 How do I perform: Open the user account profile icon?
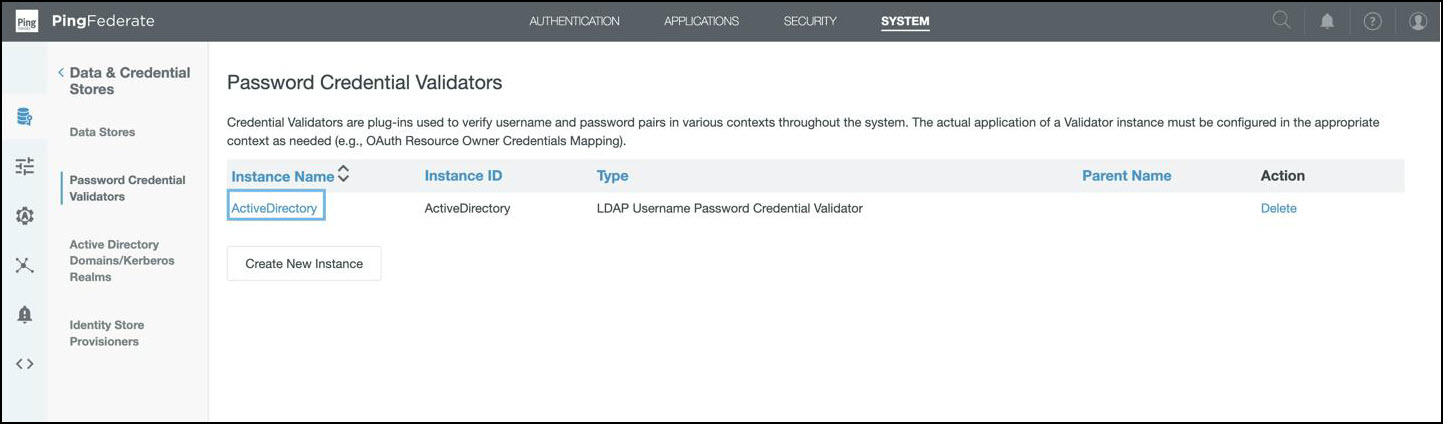(x=1418, y=21)
